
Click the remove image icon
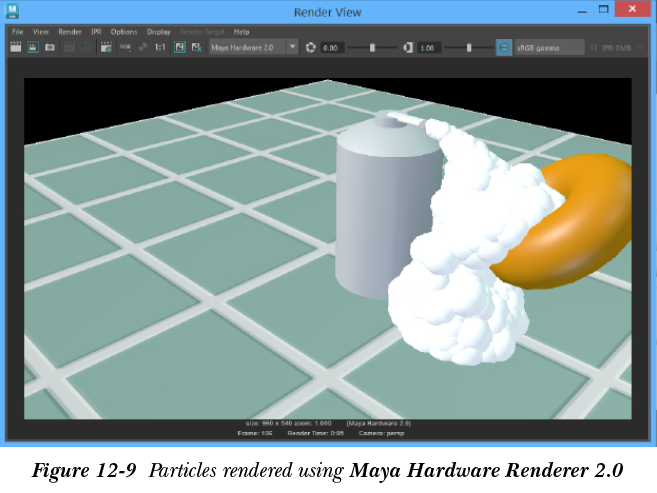pos(196,47)
